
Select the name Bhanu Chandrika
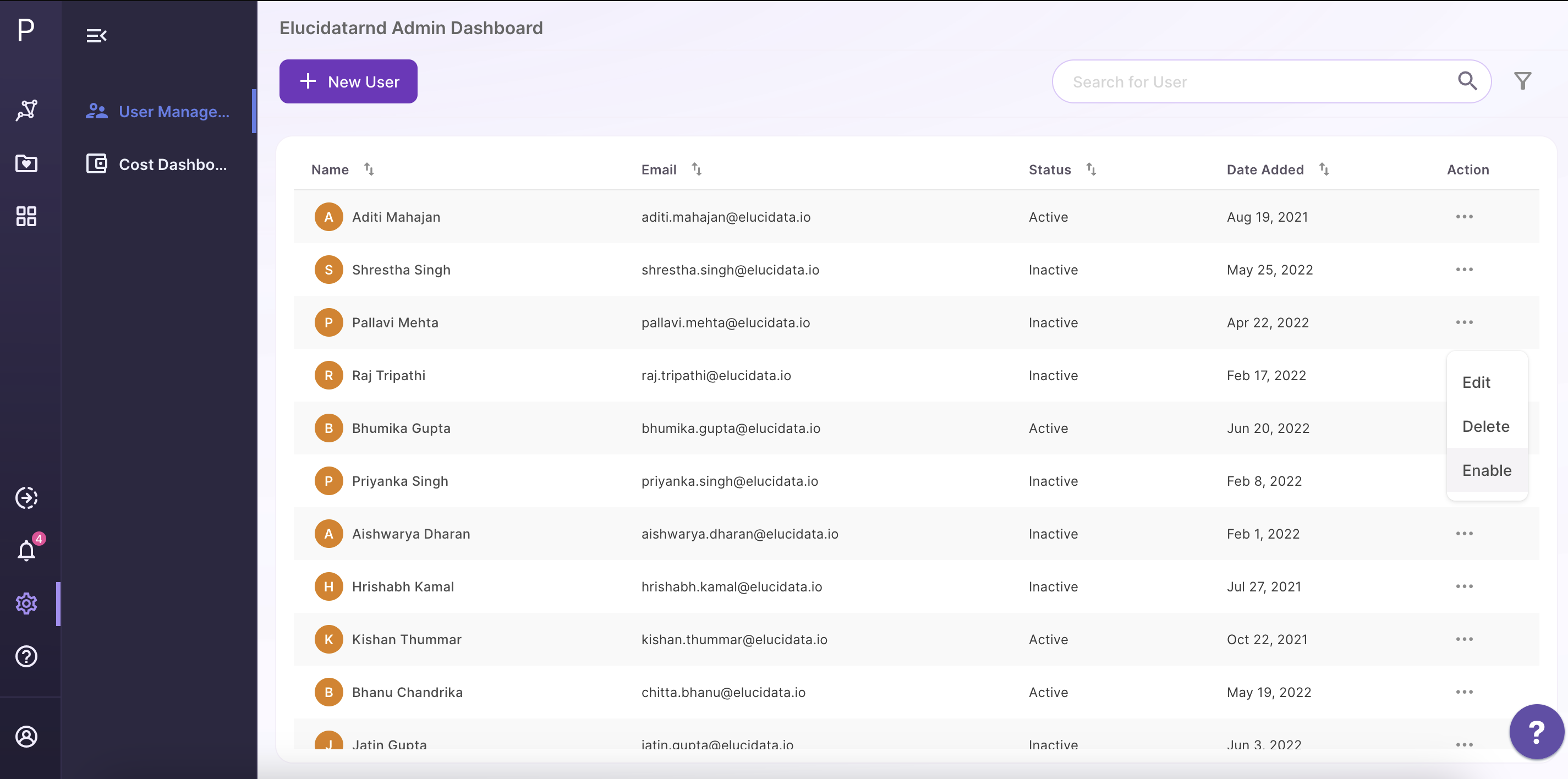point(407,693)
